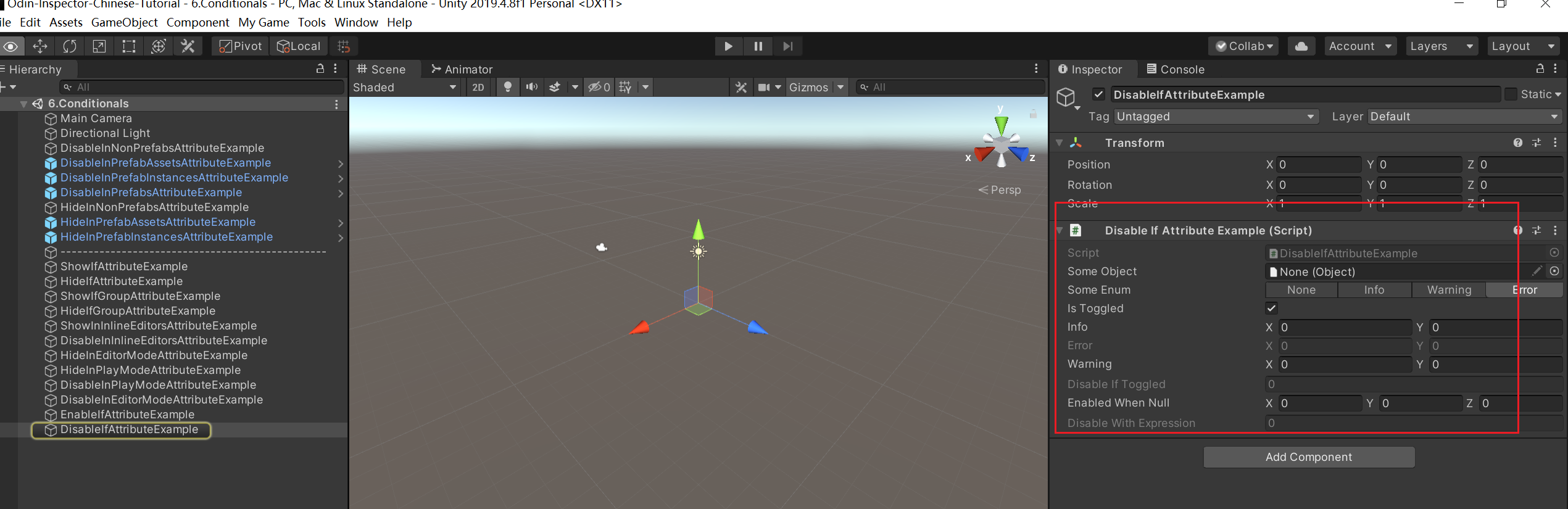
Task: Toggle scene audio speaker icon
Action: pos(531,87)
